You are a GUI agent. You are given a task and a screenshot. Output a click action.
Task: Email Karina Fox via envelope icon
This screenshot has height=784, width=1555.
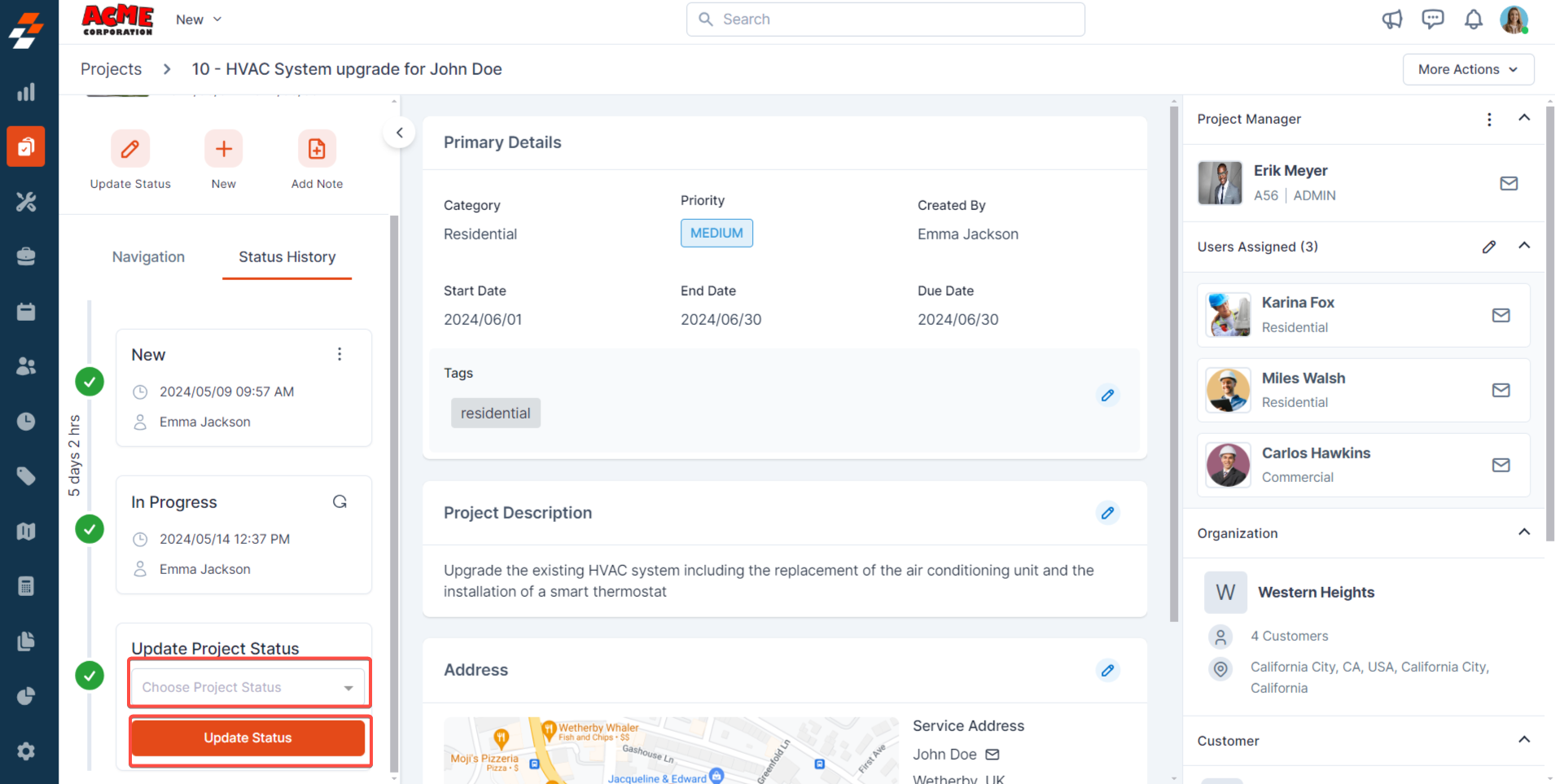1500,315
